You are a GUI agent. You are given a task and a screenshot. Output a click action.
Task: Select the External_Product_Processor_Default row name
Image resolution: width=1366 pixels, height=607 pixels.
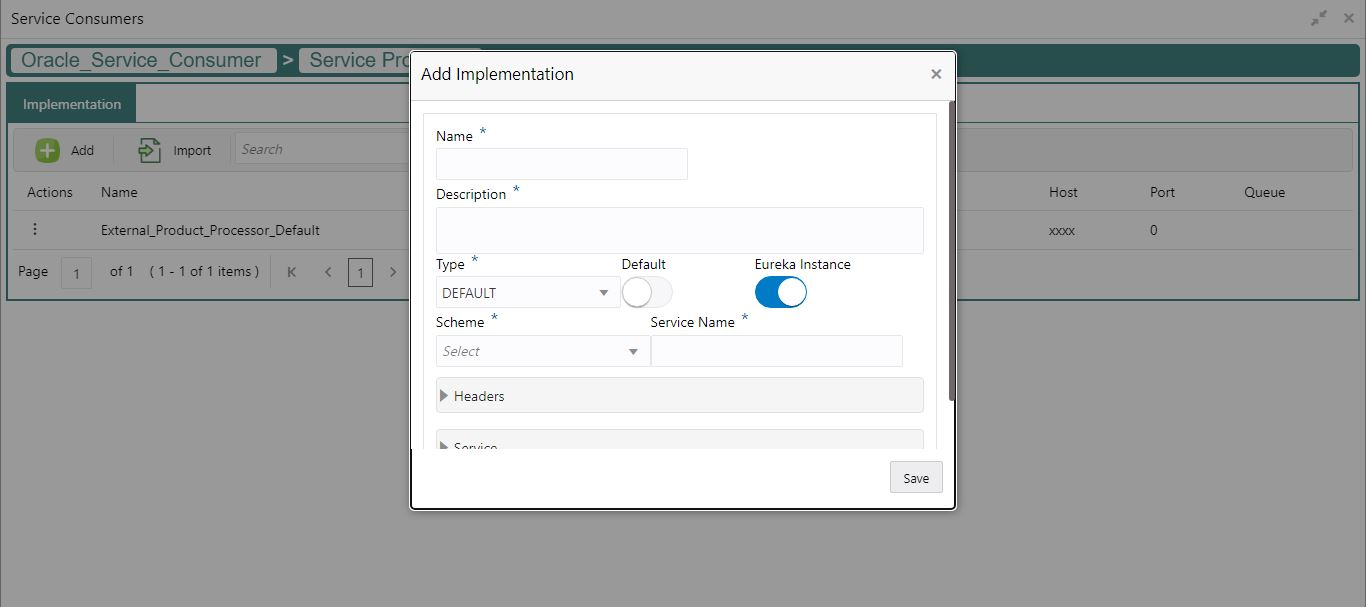pyautogui.click(x=210, y=230)
